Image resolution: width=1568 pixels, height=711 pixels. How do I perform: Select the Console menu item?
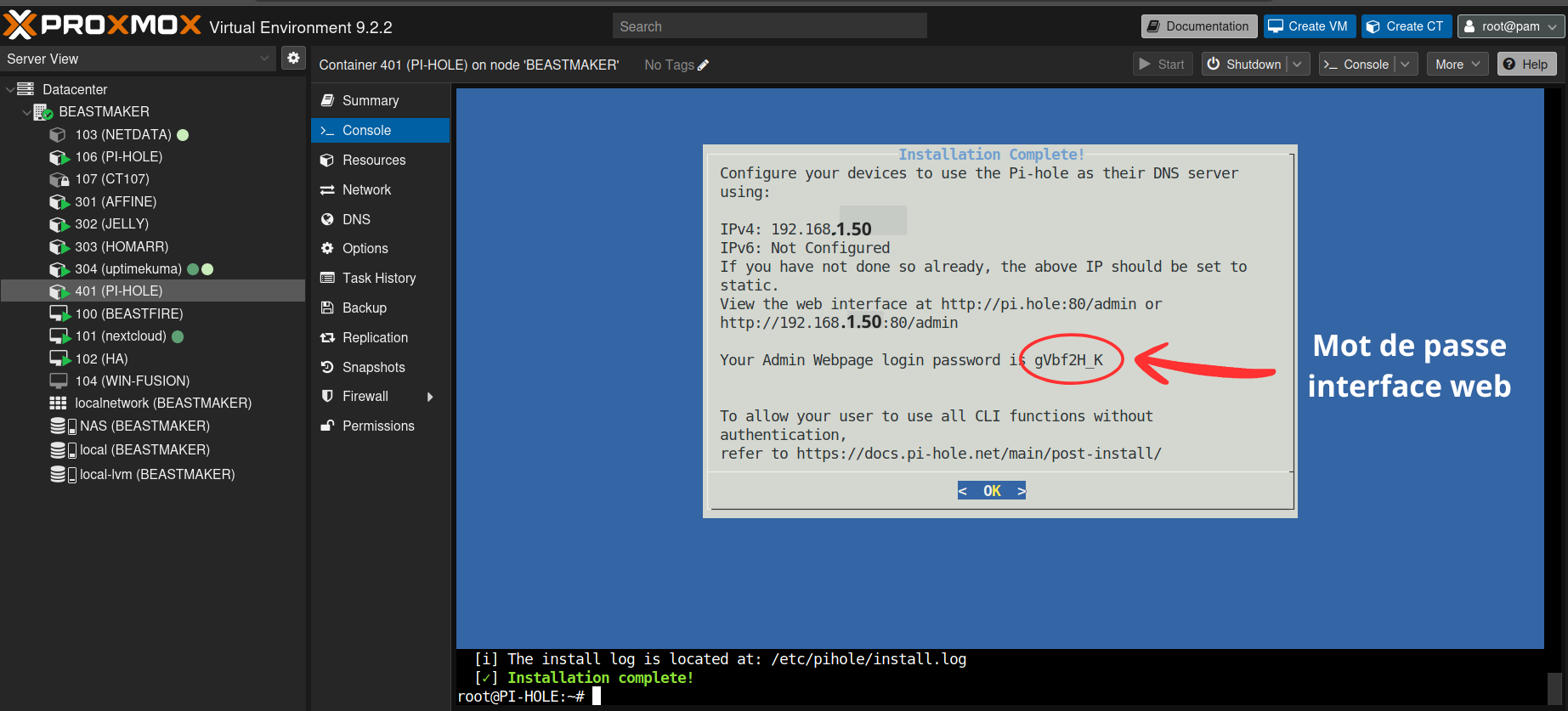380,130
